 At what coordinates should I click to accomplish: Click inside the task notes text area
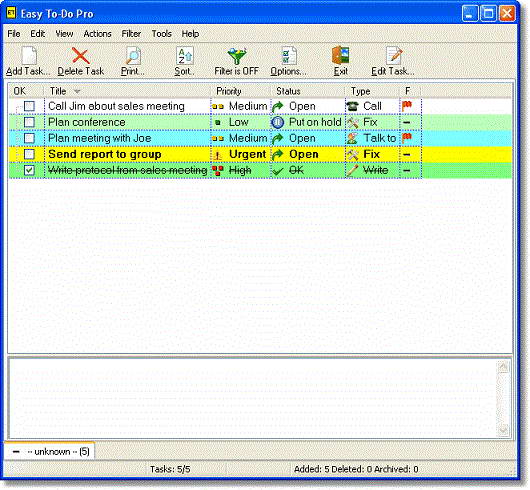[253, 398]
